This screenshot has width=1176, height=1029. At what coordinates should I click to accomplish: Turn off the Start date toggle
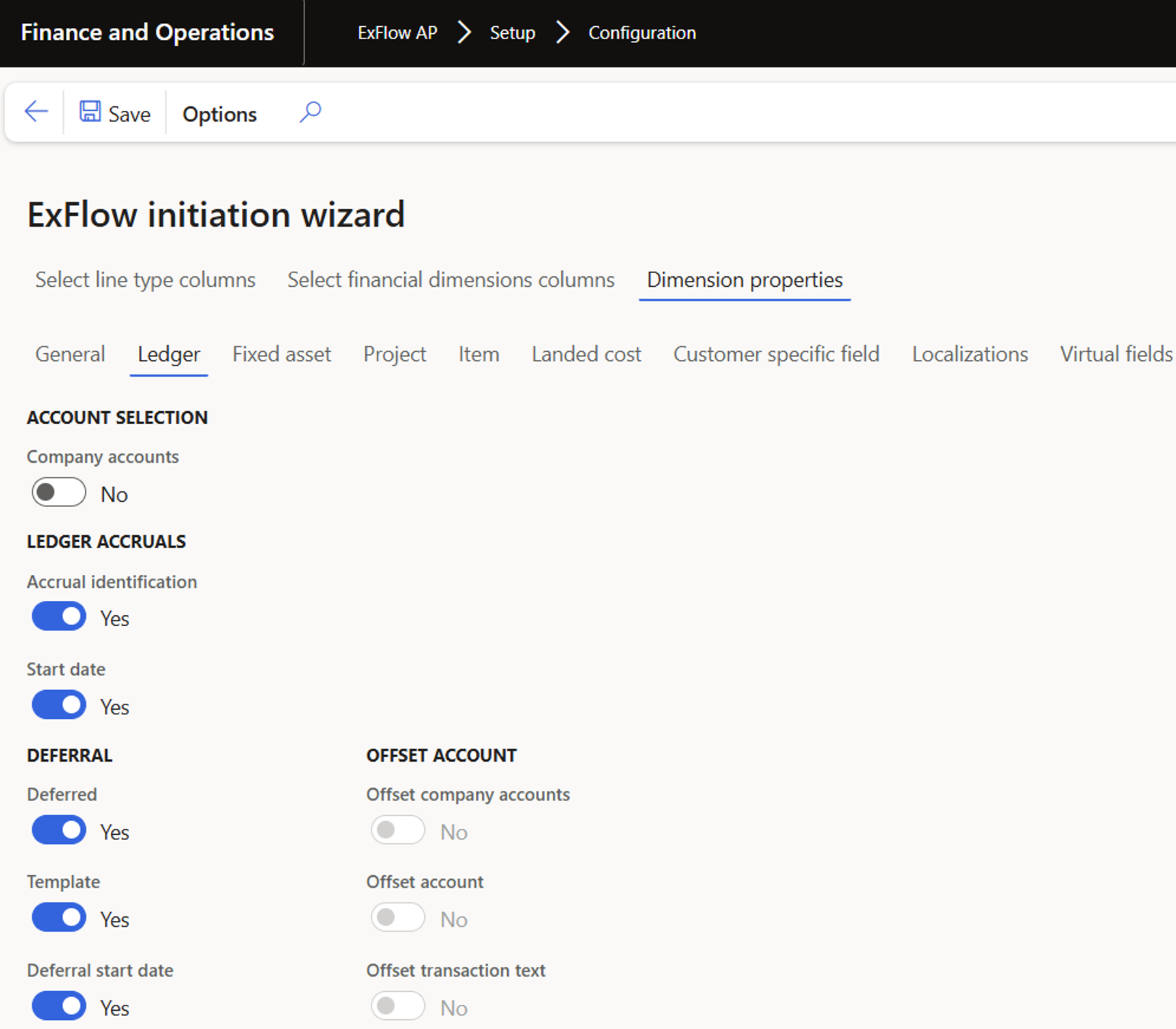[x=59, y=705]
